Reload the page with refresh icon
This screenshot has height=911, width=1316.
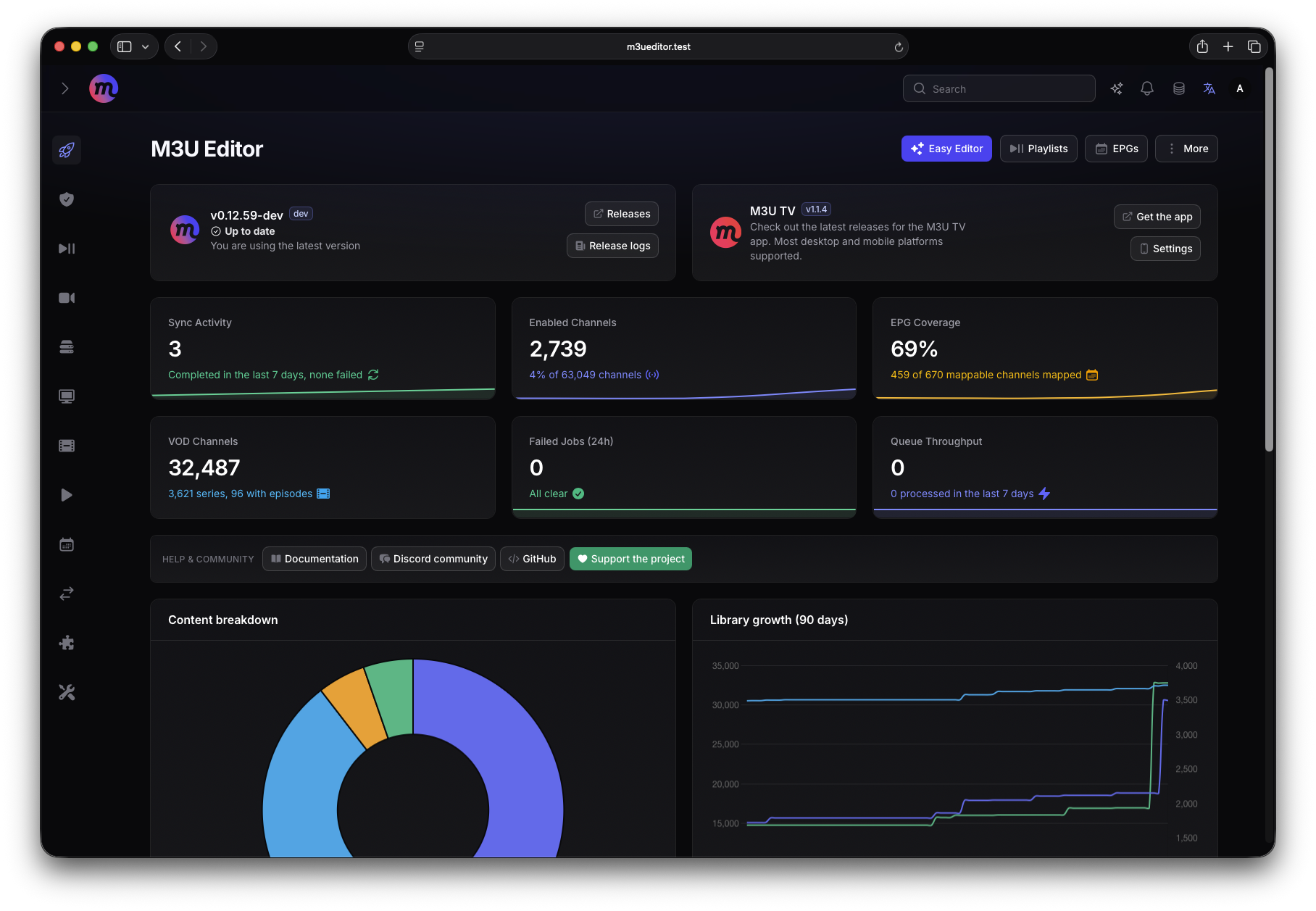(899, 46)
